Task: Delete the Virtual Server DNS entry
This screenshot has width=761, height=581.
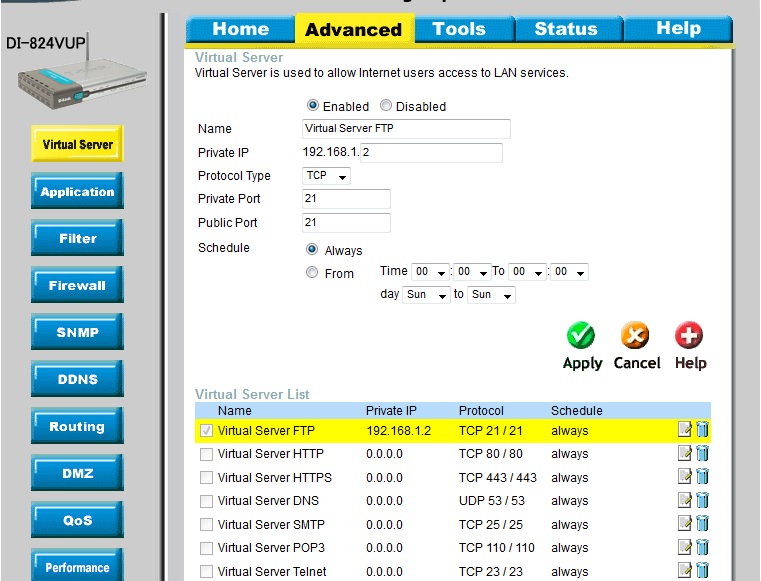Action: point(702,501)
